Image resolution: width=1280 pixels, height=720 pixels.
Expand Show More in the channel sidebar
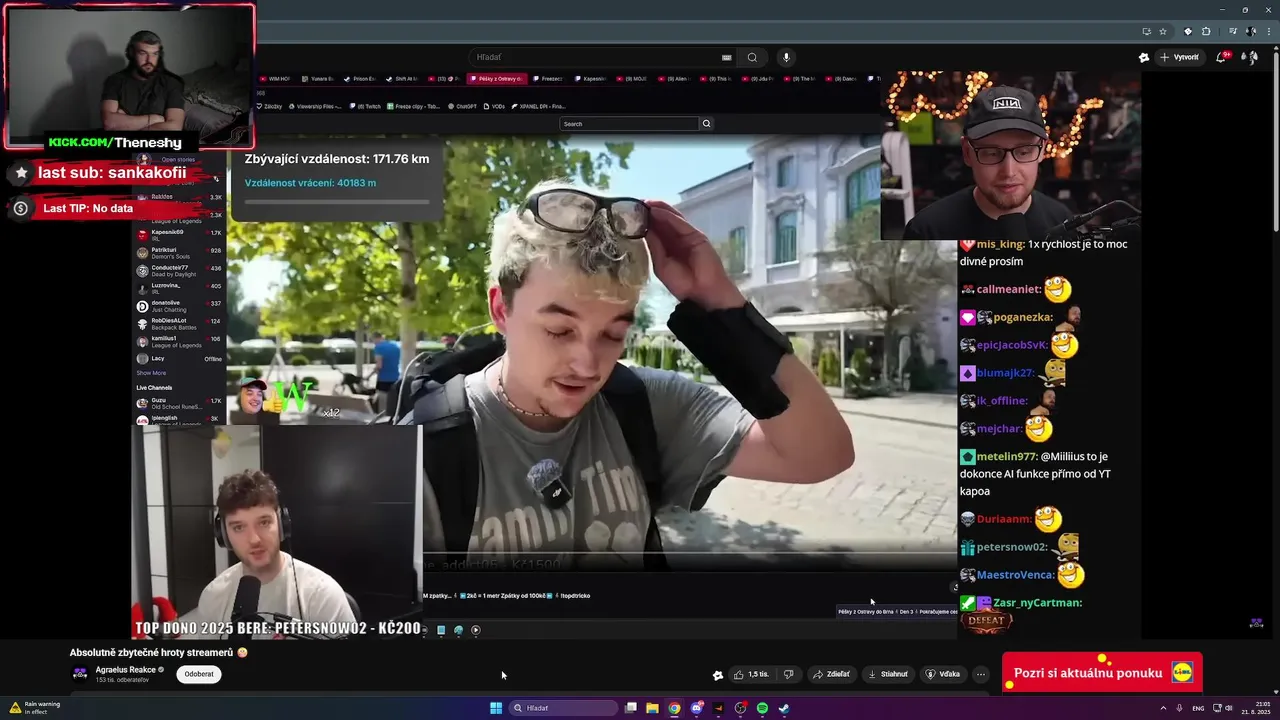click(151, 373)
